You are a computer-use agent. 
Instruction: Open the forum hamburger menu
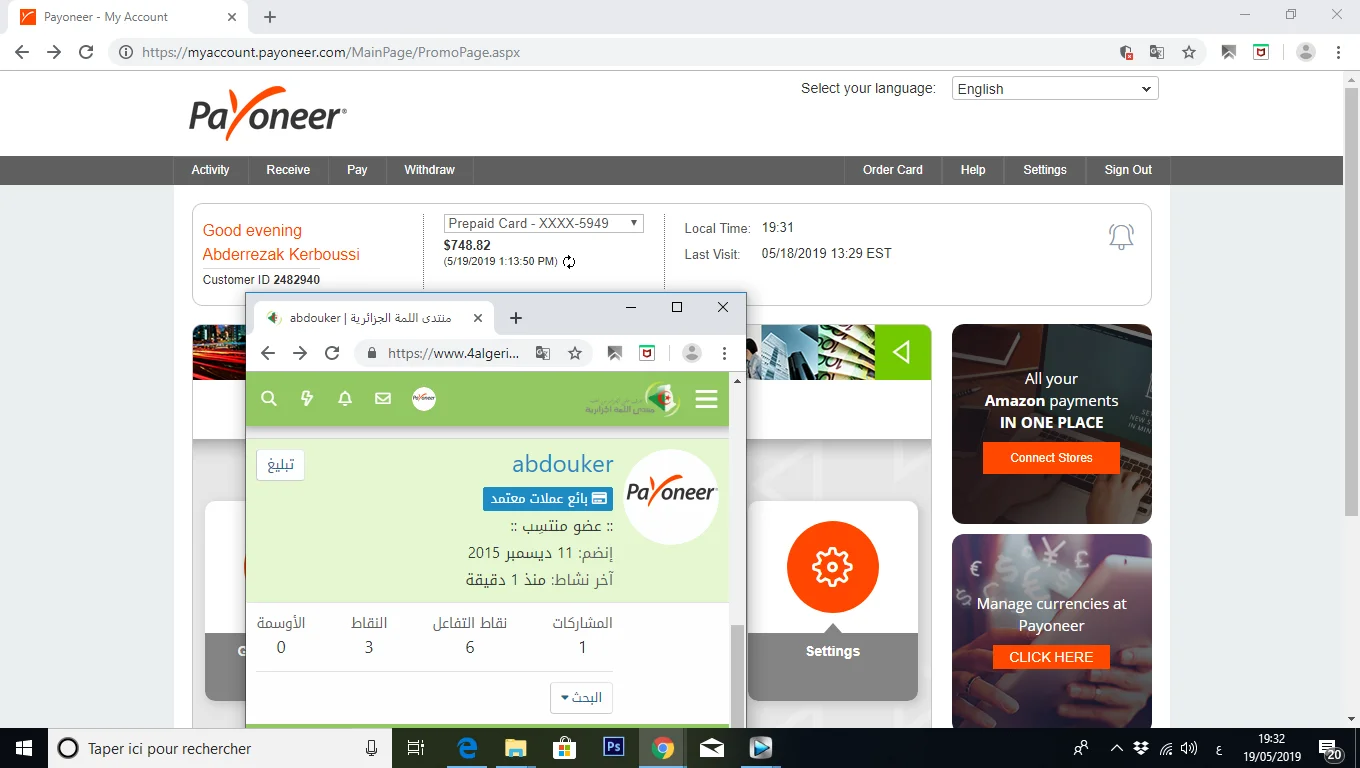[x=706, y=399]
